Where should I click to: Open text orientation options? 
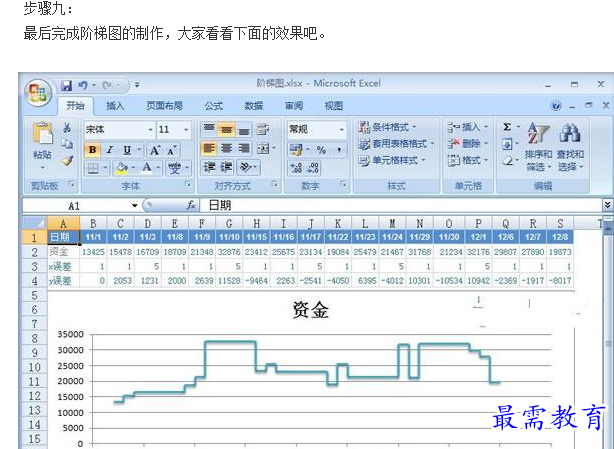(246, 168)
